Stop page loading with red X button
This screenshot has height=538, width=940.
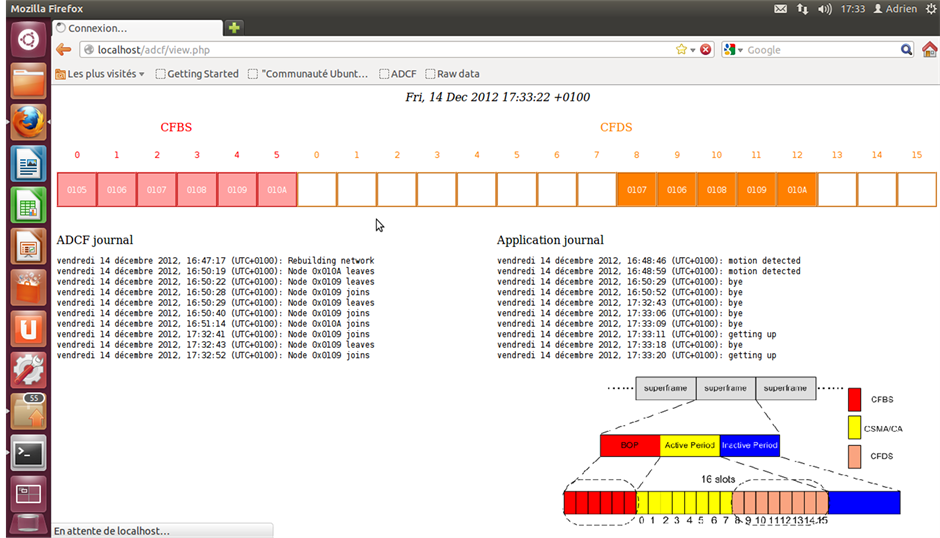[705, 49]
